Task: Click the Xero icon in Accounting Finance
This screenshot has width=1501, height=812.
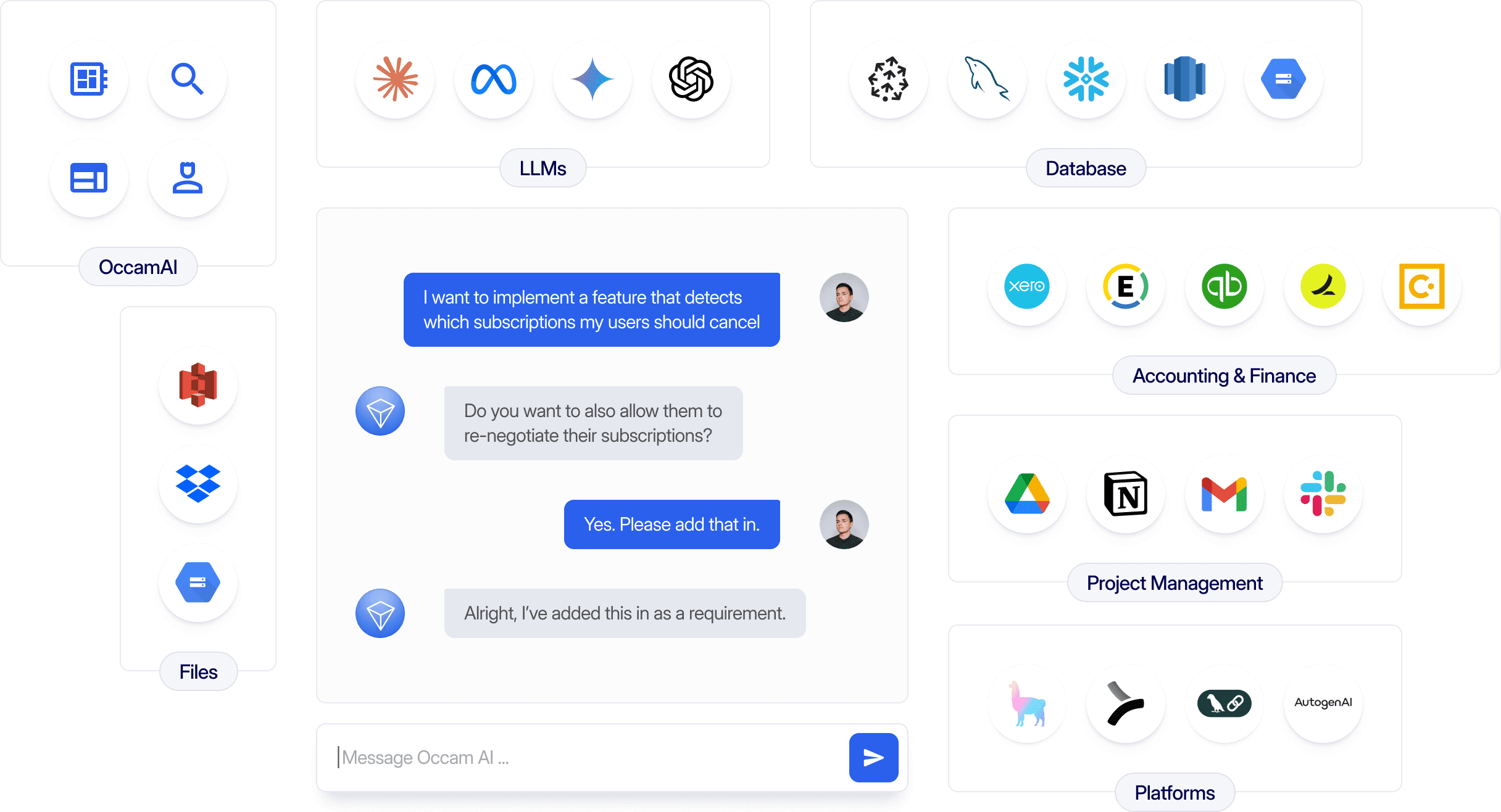Action: [1027, 287]
